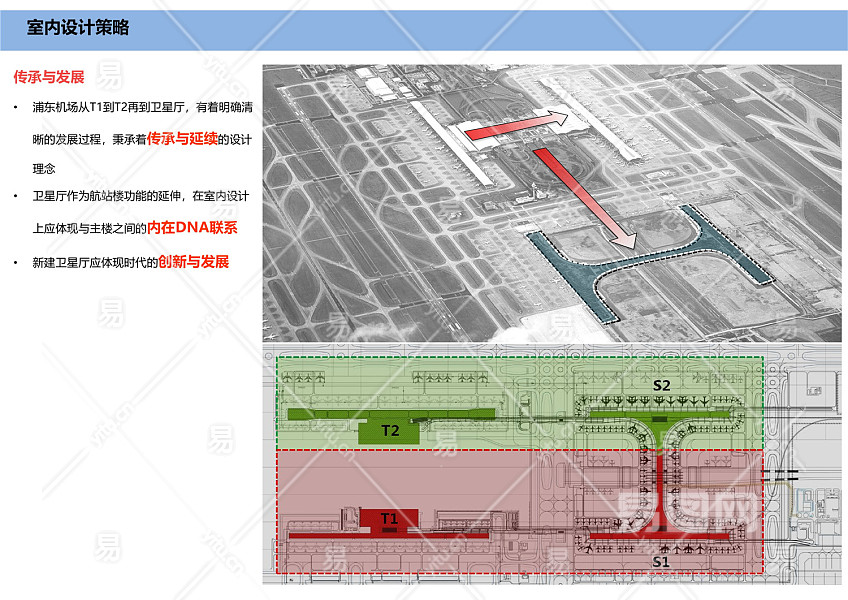This screenshot has width=848, height=600.
Task: Click the T2 label on the plan
Action: coord(390,431)
